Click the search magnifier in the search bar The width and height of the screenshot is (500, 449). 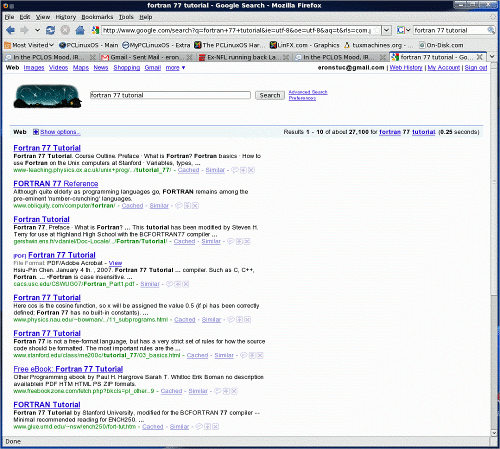(x=491, y=30)
